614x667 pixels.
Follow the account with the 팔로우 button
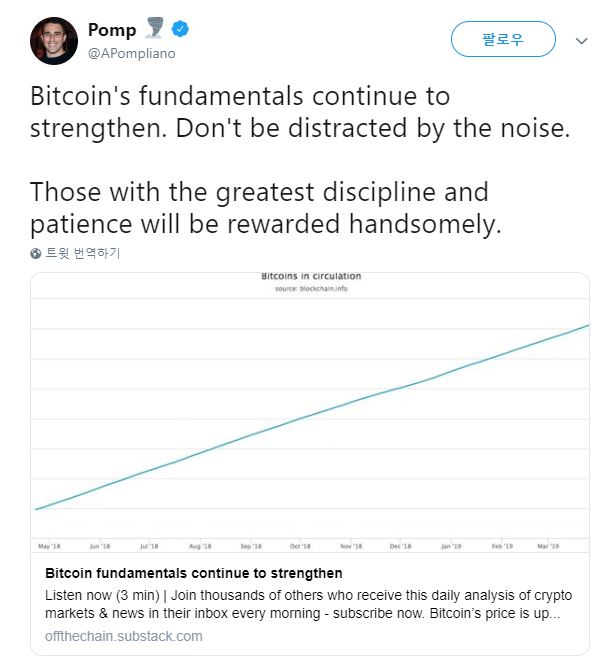pyautogui.click(x=503, y=39)
